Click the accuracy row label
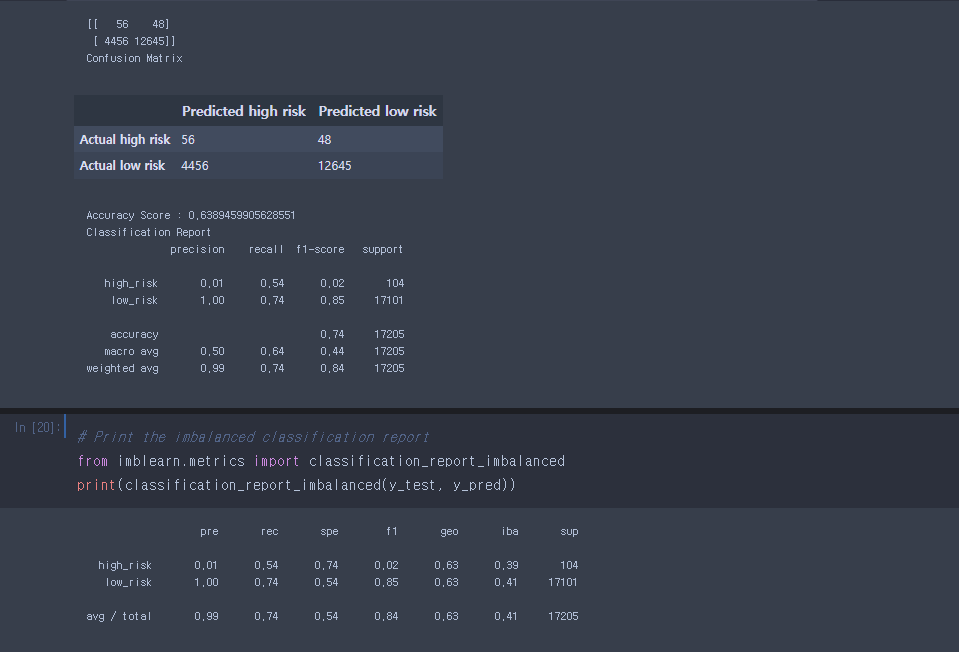The width and height of the screenshot is (959, 652). pos(135,335)
